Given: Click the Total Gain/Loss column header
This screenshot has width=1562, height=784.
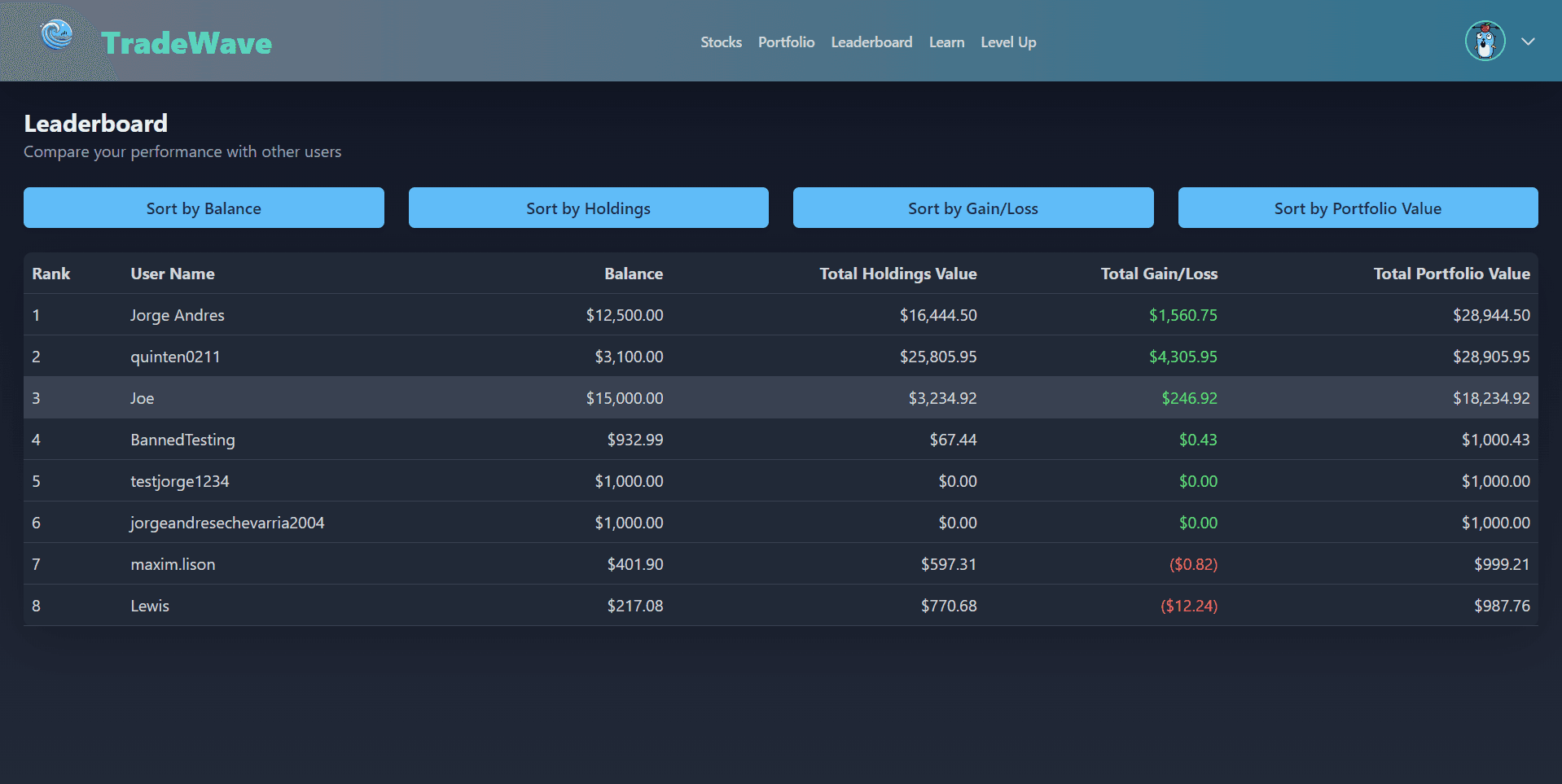Looking at the screenshot, I should click(x=1159, y=274).
